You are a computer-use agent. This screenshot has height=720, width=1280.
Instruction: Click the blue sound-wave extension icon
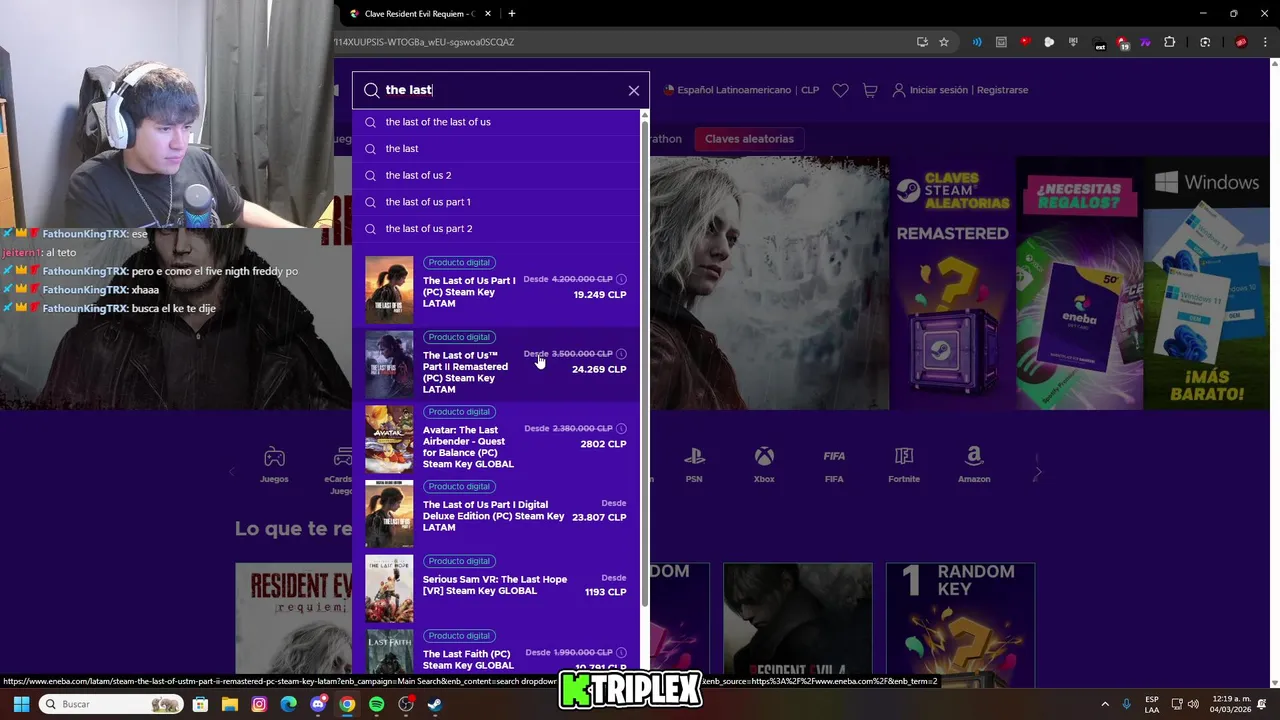click(977, 42)
